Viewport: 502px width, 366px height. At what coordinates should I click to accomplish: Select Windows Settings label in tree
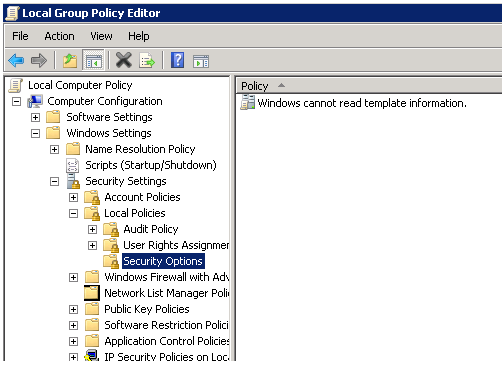click(x=109, y=133)
